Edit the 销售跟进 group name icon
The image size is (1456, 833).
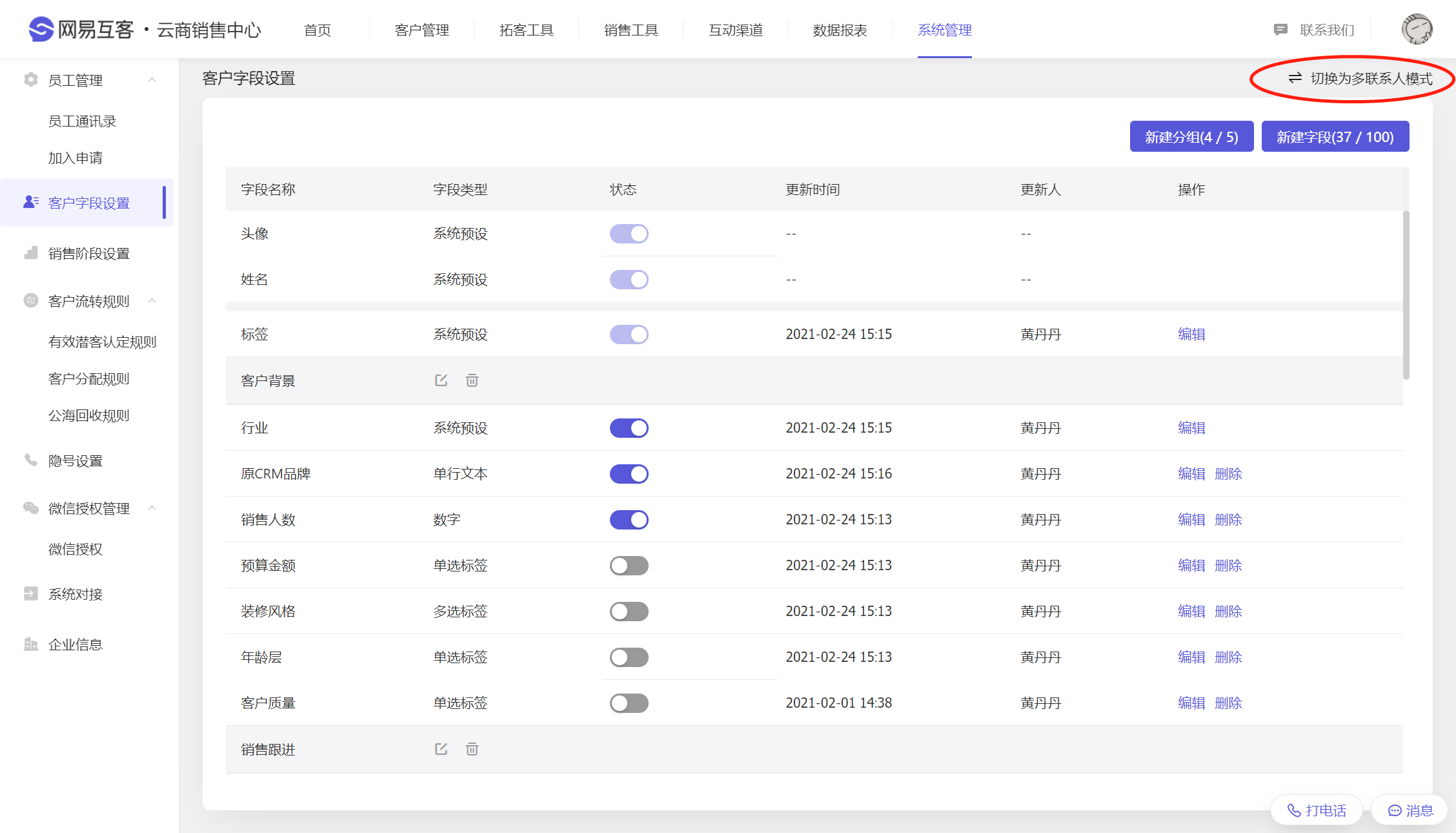[441, 749]
